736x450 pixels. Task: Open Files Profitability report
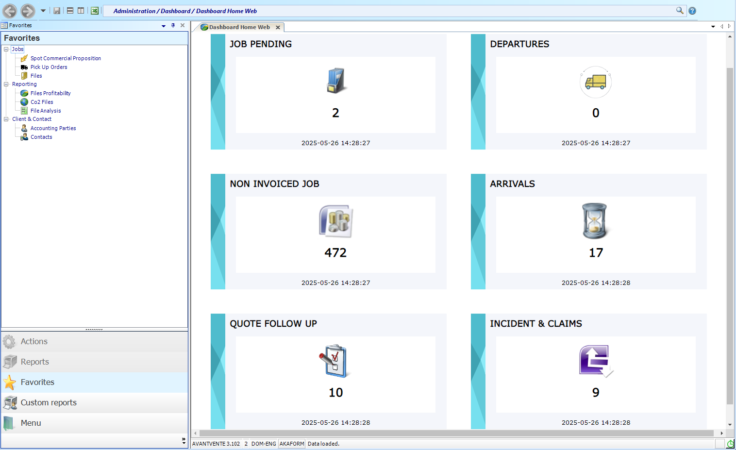[x=50, y=93]
